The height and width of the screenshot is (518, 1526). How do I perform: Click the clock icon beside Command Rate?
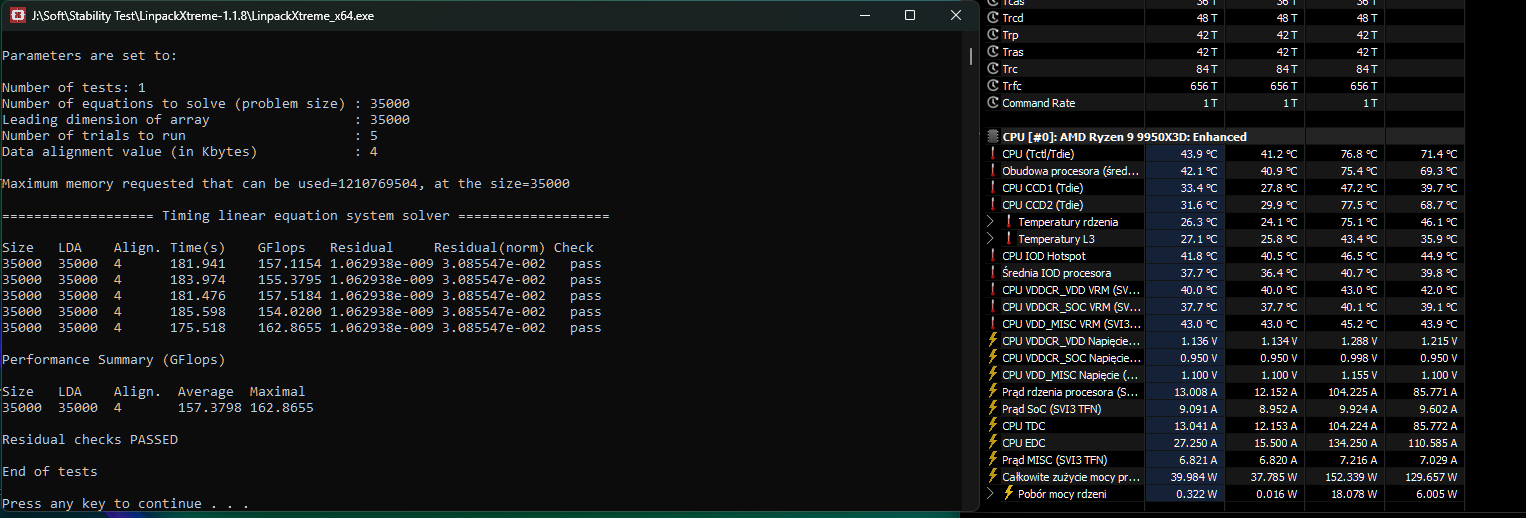(x=993, y=103)
